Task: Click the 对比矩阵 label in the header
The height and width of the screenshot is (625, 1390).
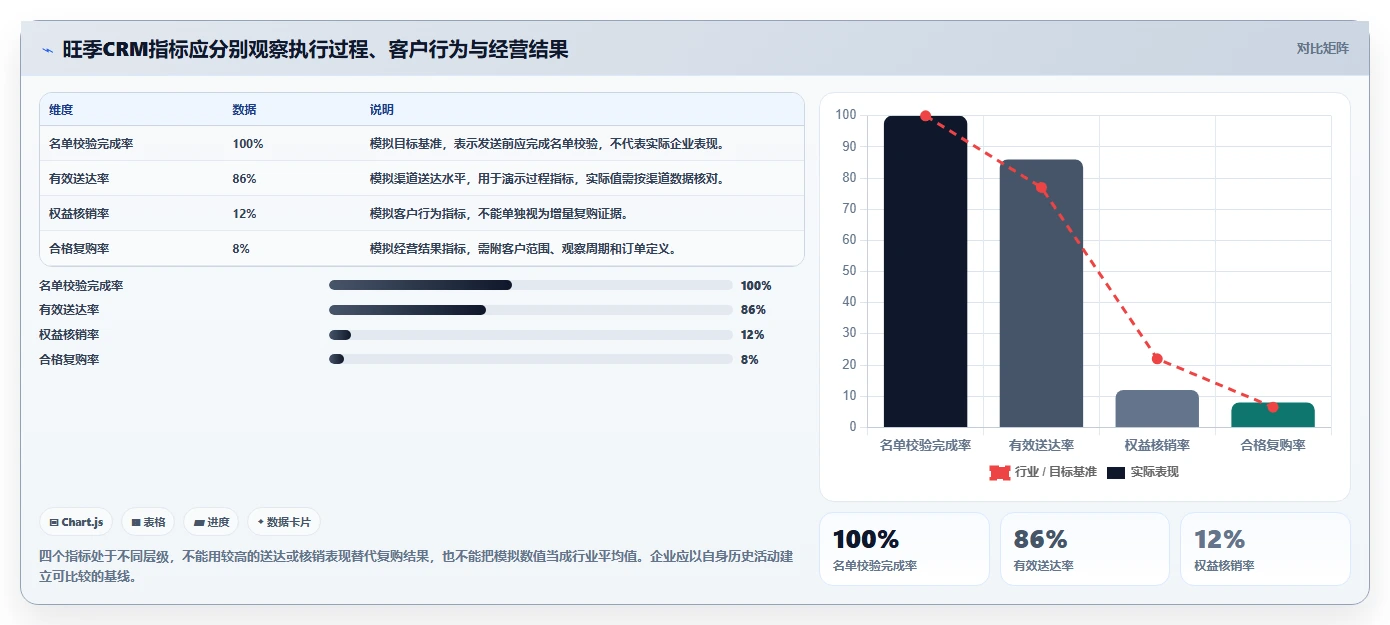Action: [1322, 48]
